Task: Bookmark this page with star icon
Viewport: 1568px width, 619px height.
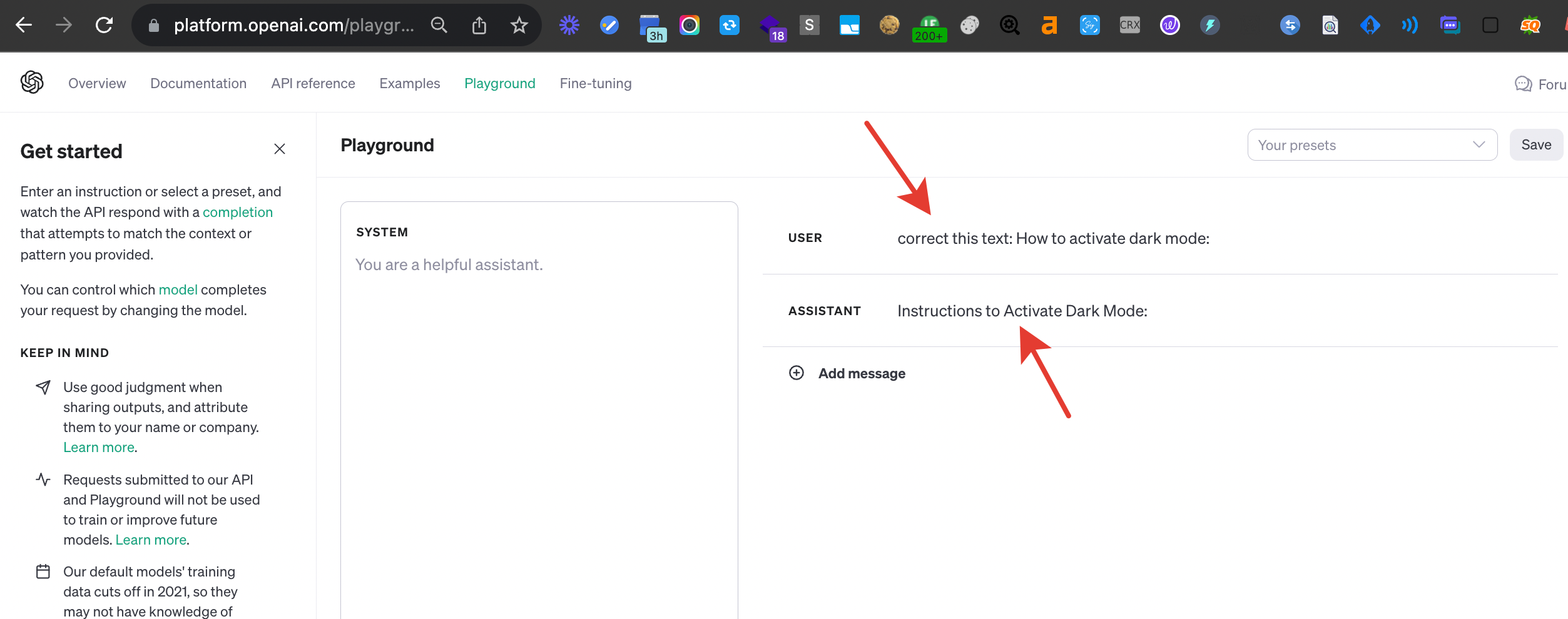Action: [519, 25]
